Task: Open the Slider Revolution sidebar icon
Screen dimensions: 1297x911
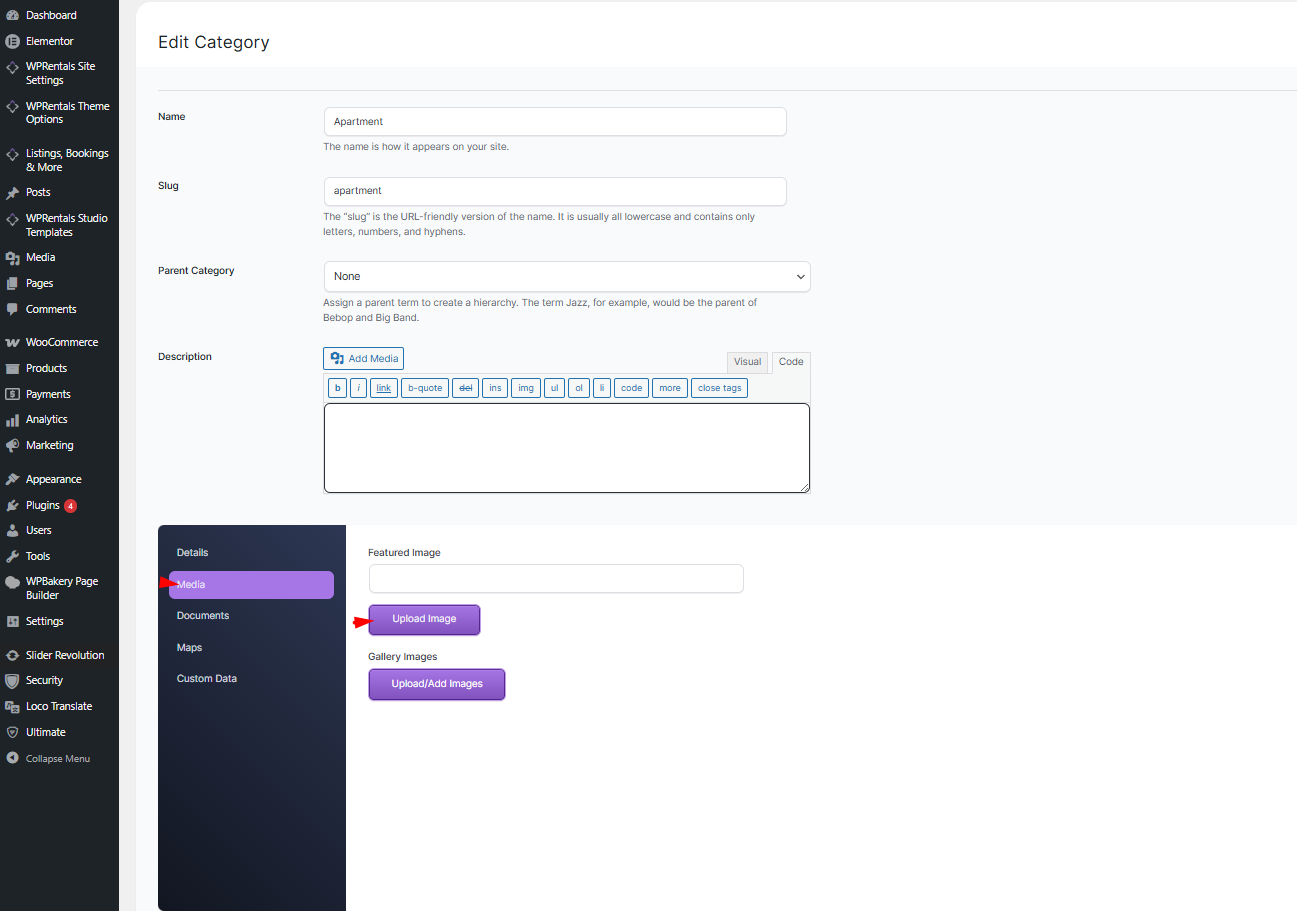Action: coord(12,656)
